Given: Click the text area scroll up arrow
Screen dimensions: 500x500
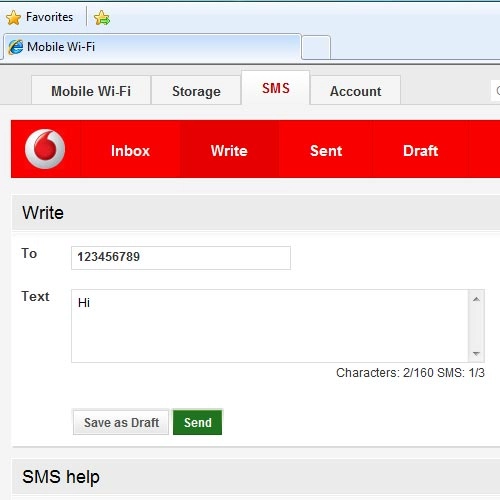Looking at the screenshot, I should [x=476, y=299].
